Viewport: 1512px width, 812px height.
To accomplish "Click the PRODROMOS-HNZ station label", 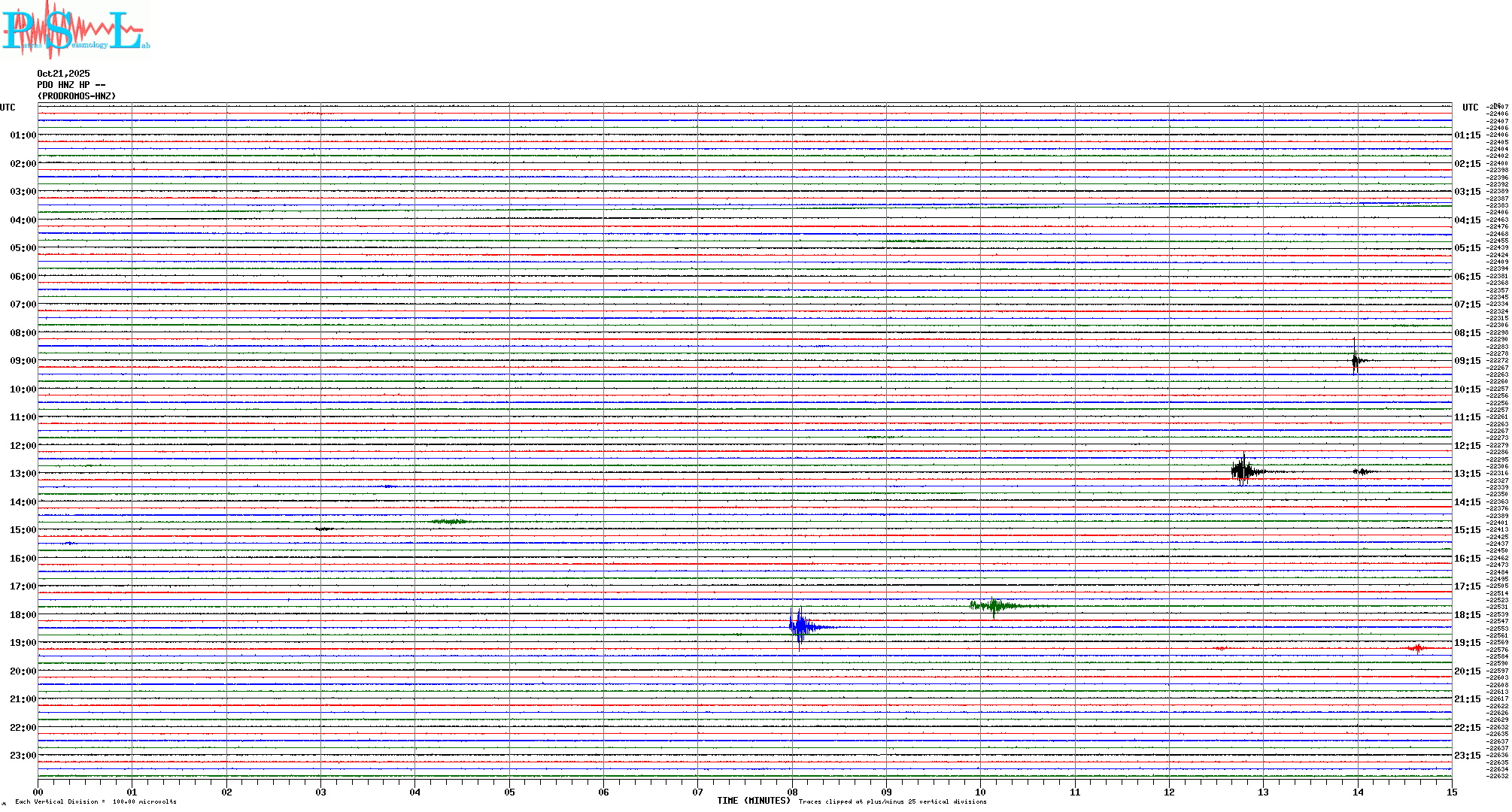I will (77, 96).
